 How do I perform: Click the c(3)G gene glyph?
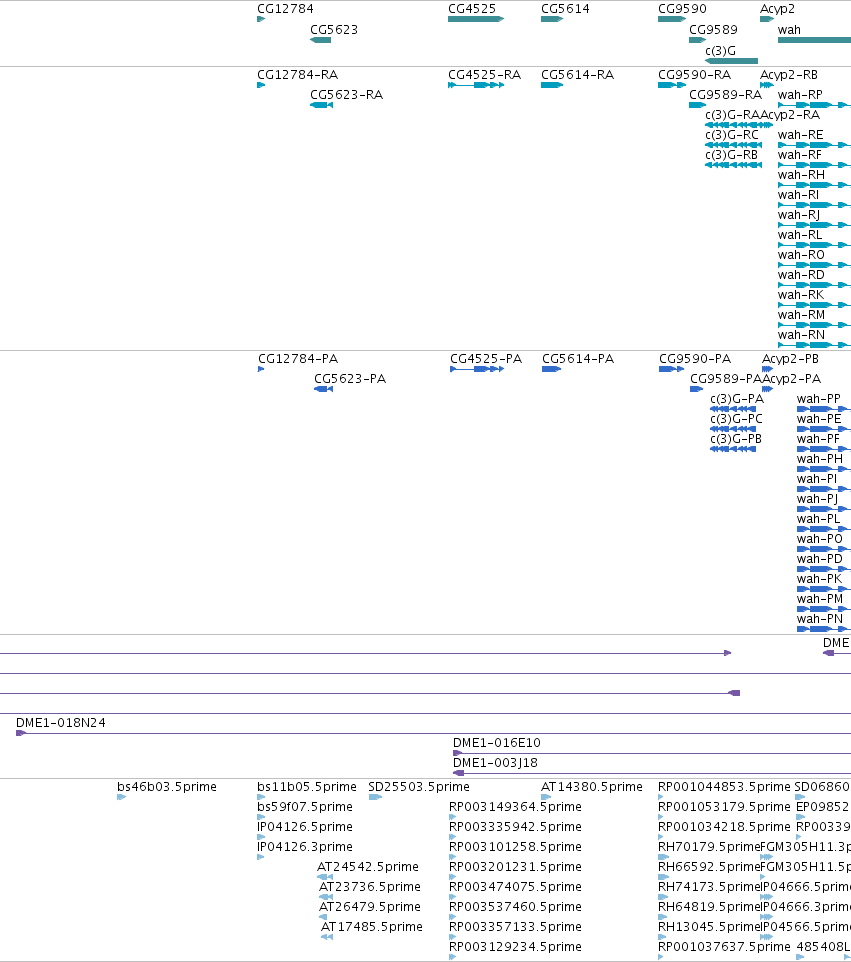(x=731, y=61)
